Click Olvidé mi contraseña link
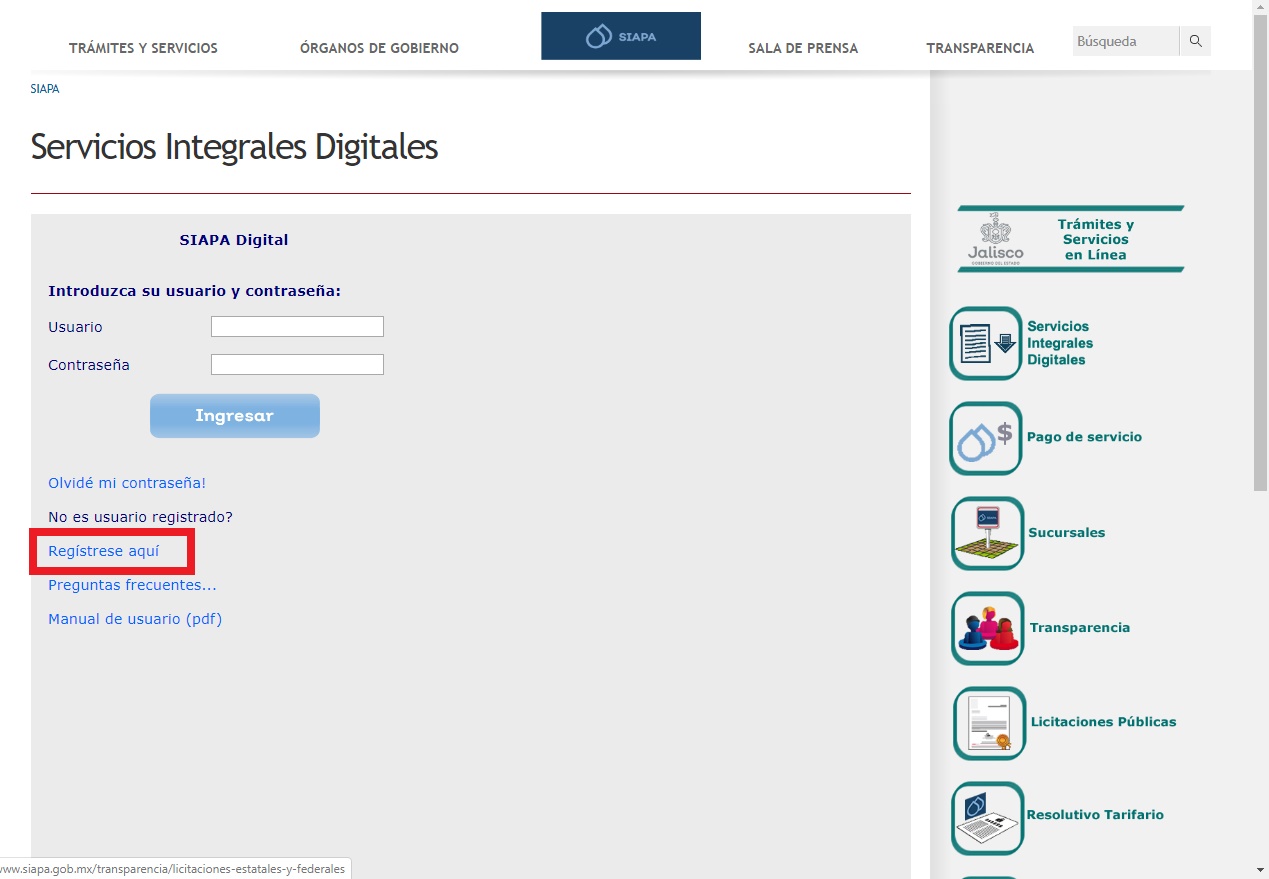The height and width of the screenshot is (879, 1269). (x=127, y=483)
